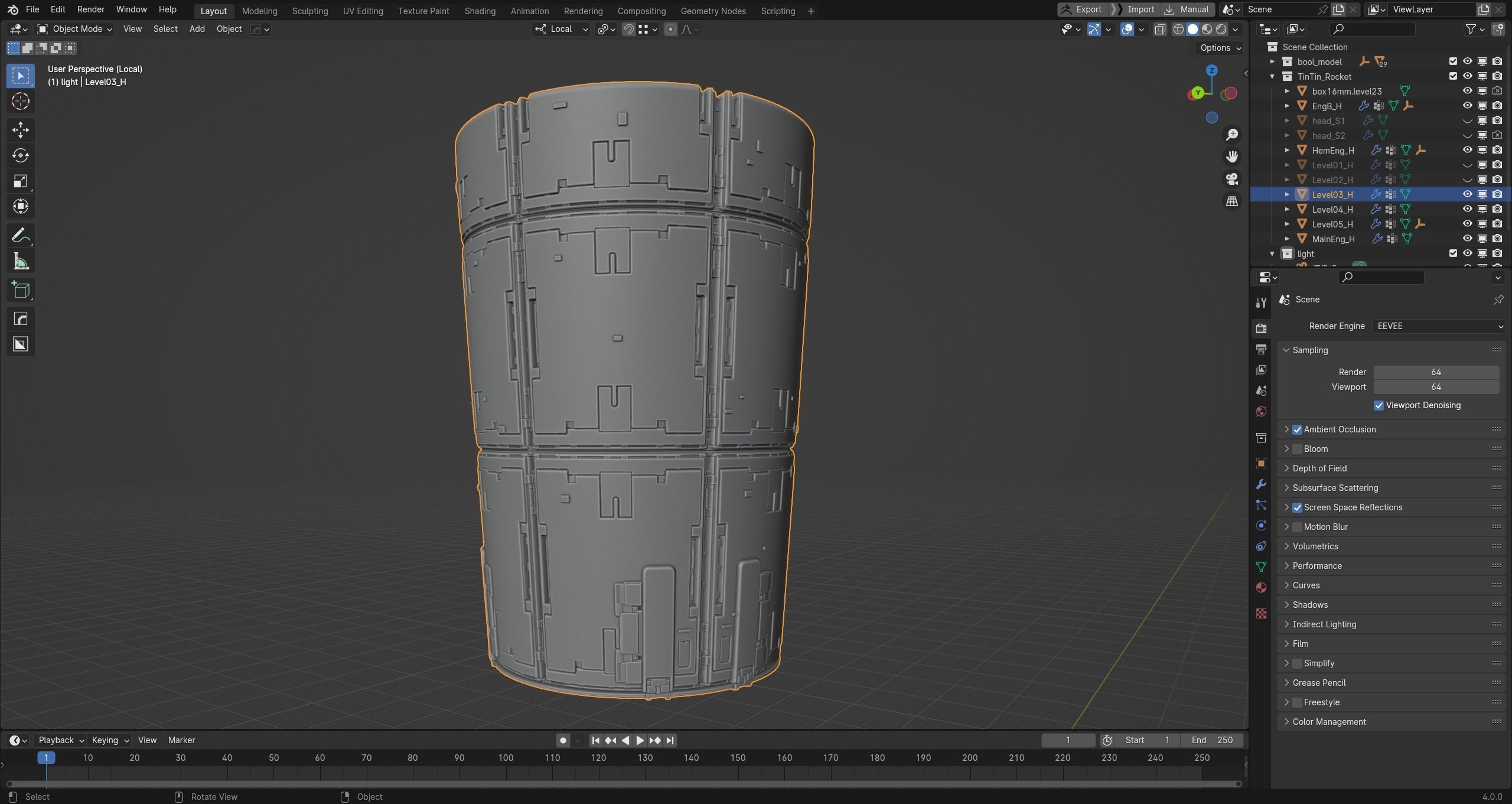The image size is (1512, 804).
Task: Click the Render samples value slider
Action: [x=1436, y=372]
